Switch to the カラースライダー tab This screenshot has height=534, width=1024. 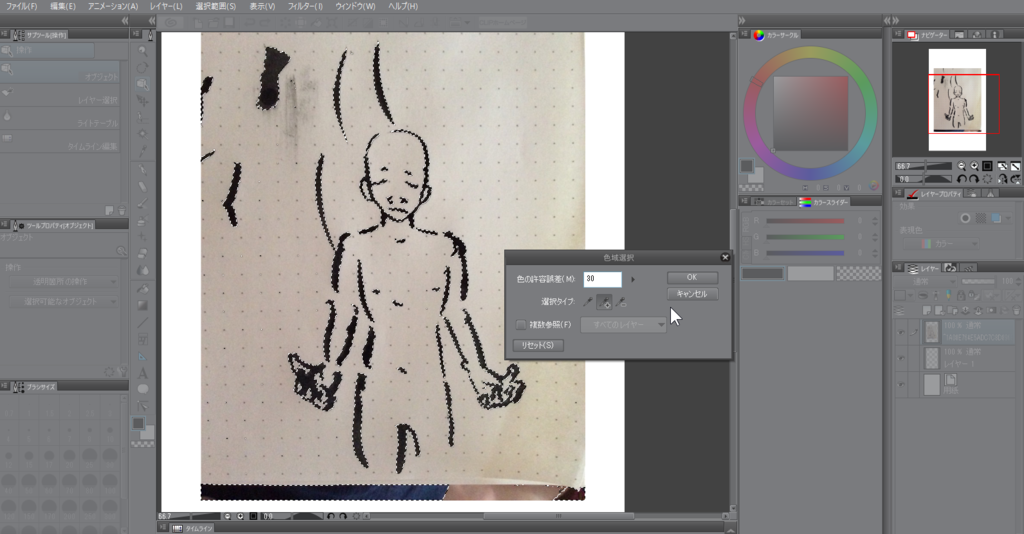(x=824, y=202)
